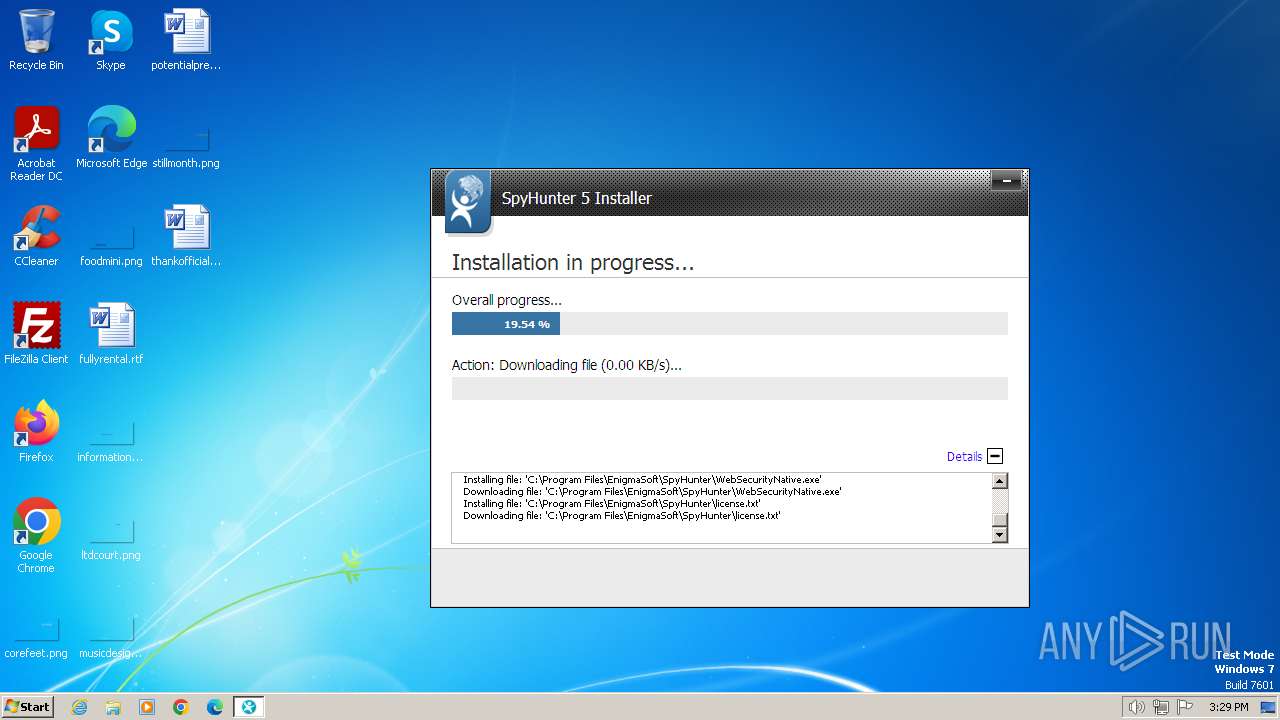Switch to SpyHunter installer taskbar button
The width and height of the screenshot is (1280, 720).
(249, 707)
